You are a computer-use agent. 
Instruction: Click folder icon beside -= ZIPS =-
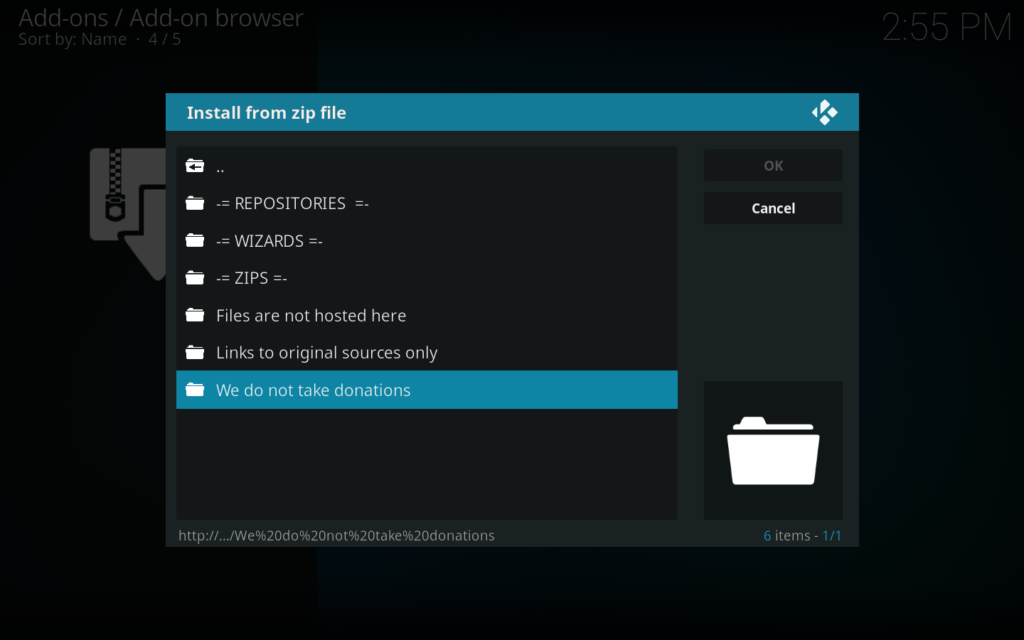coord(195,278)
